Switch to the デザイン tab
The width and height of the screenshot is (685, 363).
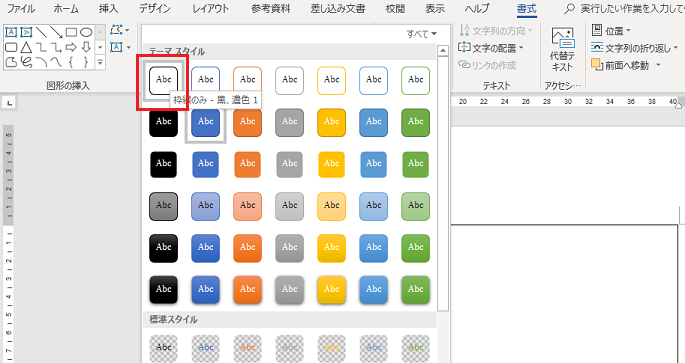point(155,9)
